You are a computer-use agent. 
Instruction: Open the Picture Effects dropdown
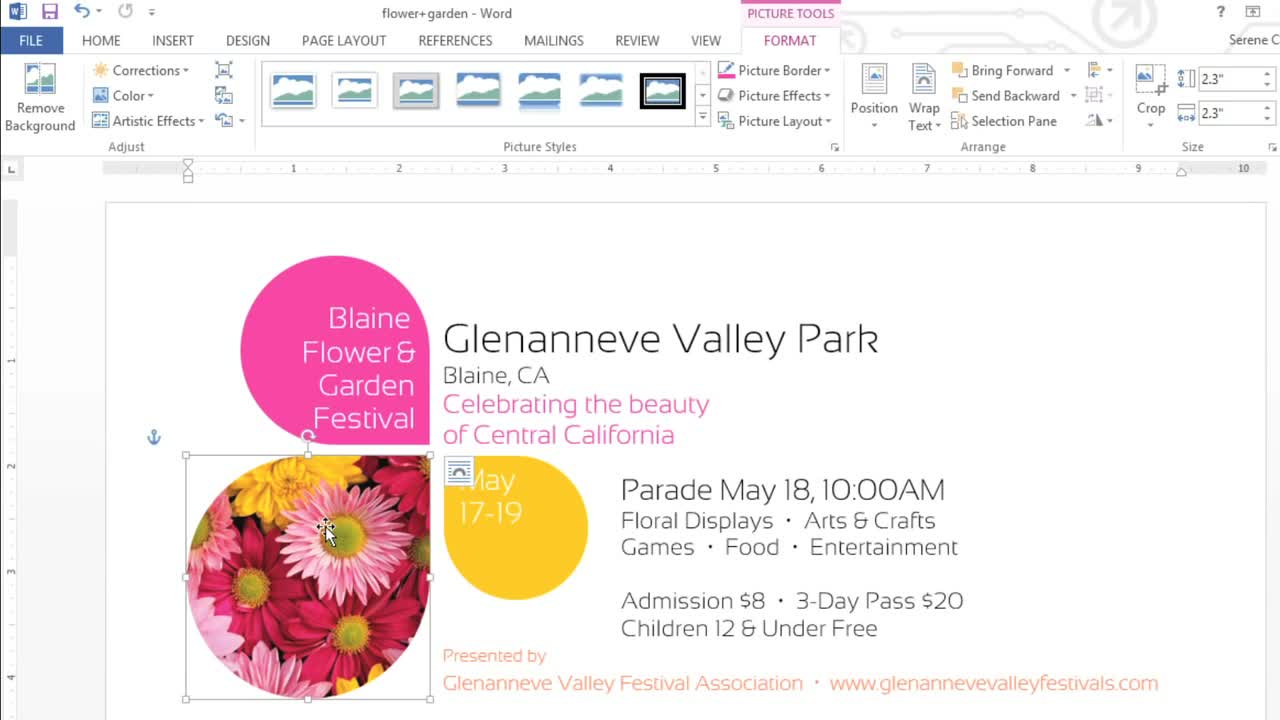[x=775, y=96]
